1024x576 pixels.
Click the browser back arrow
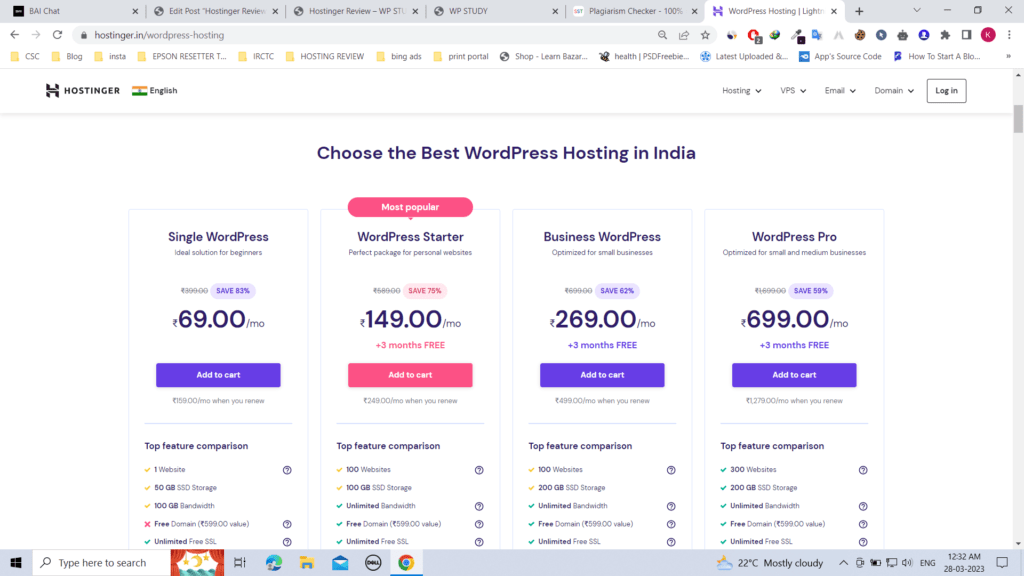pos(15,33)
